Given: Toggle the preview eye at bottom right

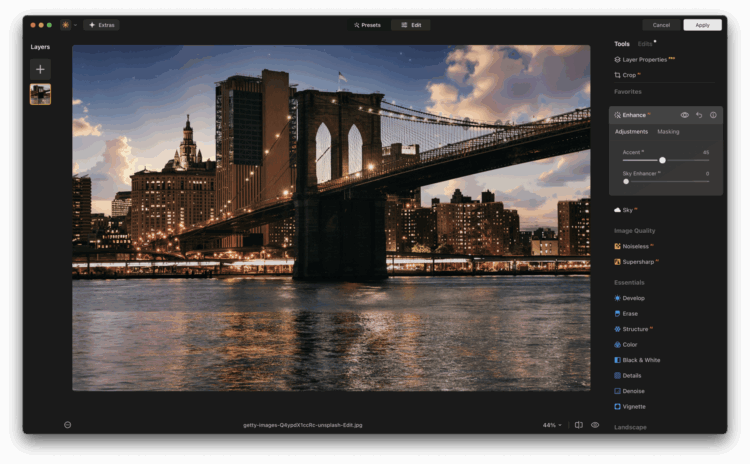Looking at the screenshot, I should (x=595, y=425).
